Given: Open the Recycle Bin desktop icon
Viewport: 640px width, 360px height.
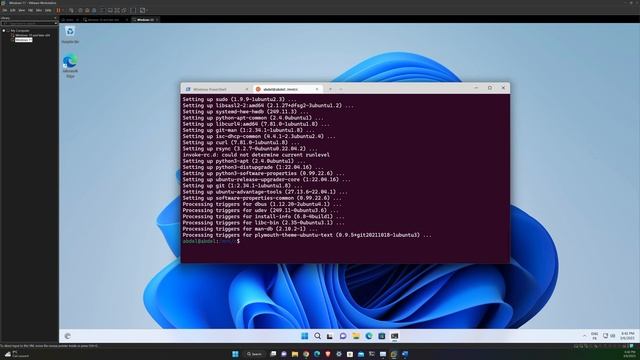Looking at the screenshot, I should click(x=70, y=34).
